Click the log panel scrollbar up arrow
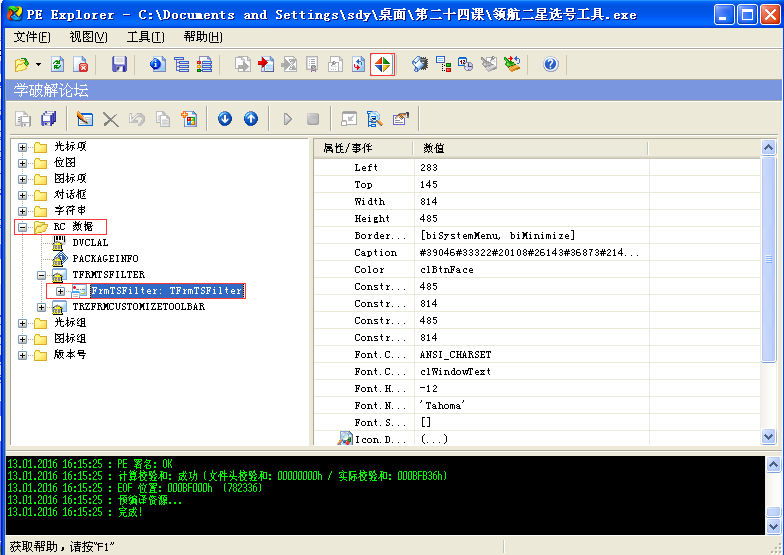 tap(774, 464)
